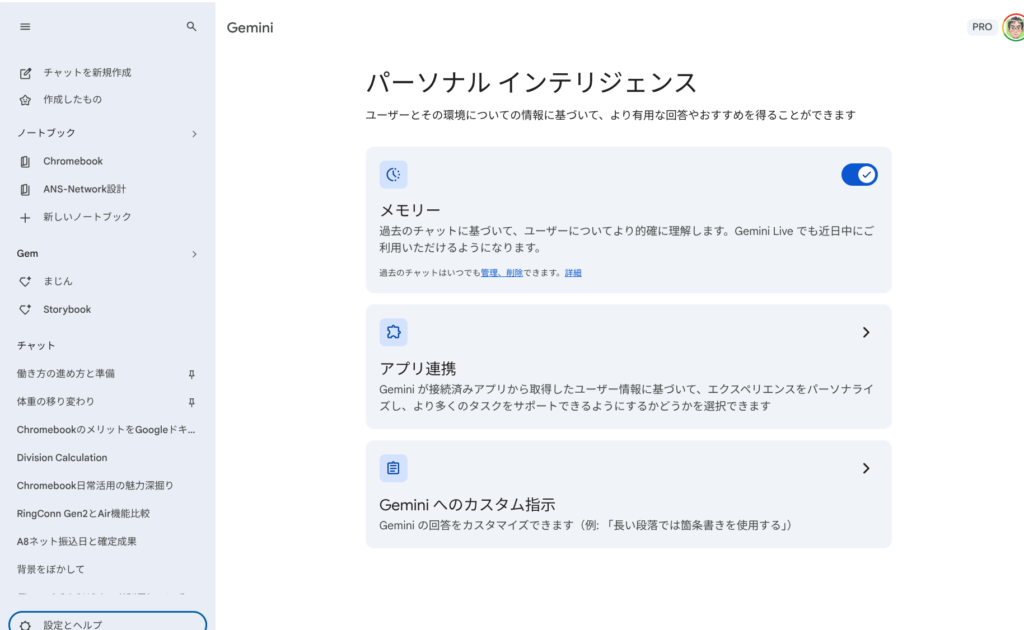Viewport: 1024px width, 630px height.
Task: Open the 設定とヘルプ menu
Action: 107,624
